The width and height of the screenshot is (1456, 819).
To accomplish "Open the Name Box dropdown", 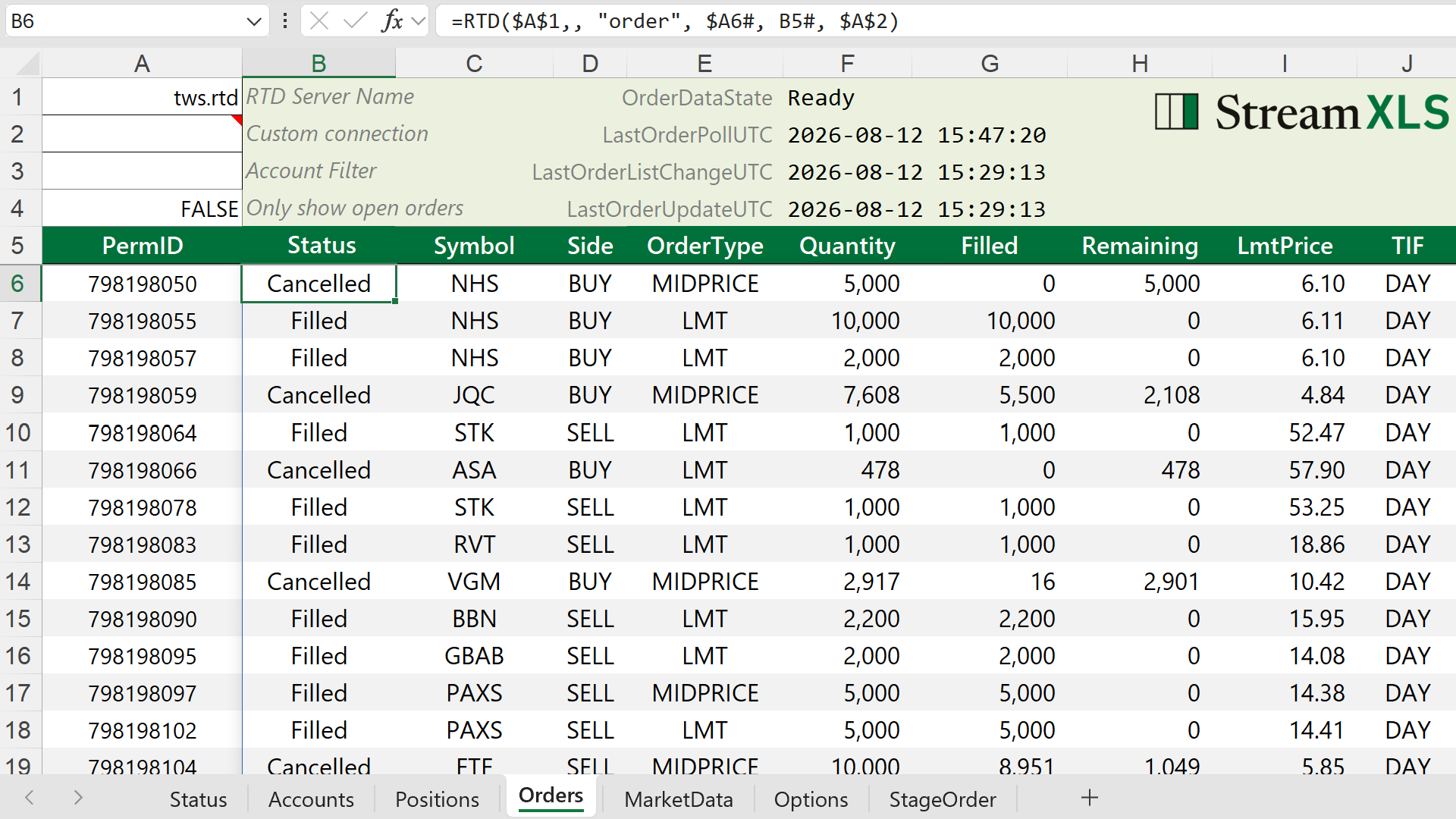I will tap(254, 21).
